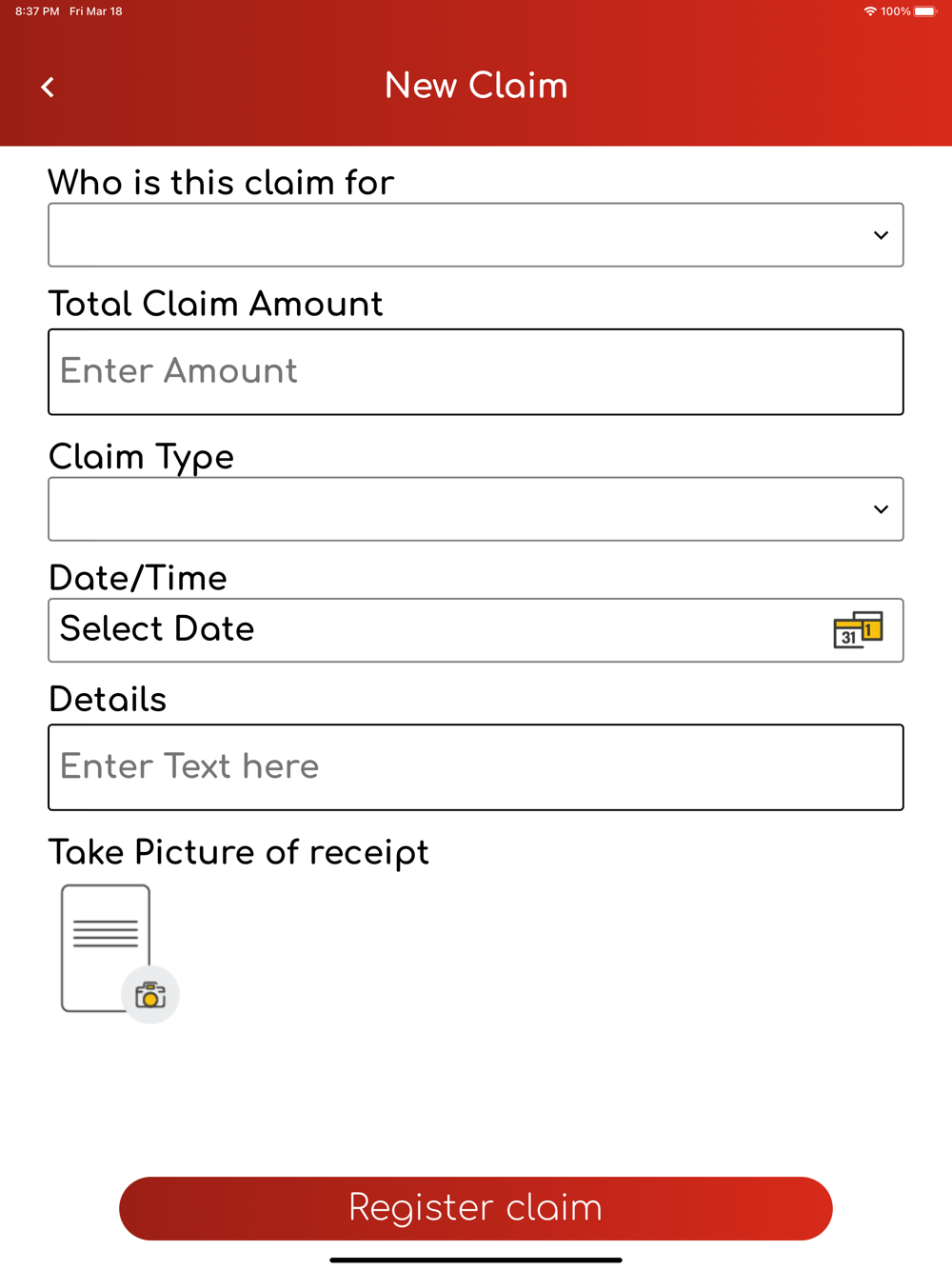Tap the 'Take Picture of receipt' label
The width and height of the screenshot is (952, 1270).
(x=239, y=853)
